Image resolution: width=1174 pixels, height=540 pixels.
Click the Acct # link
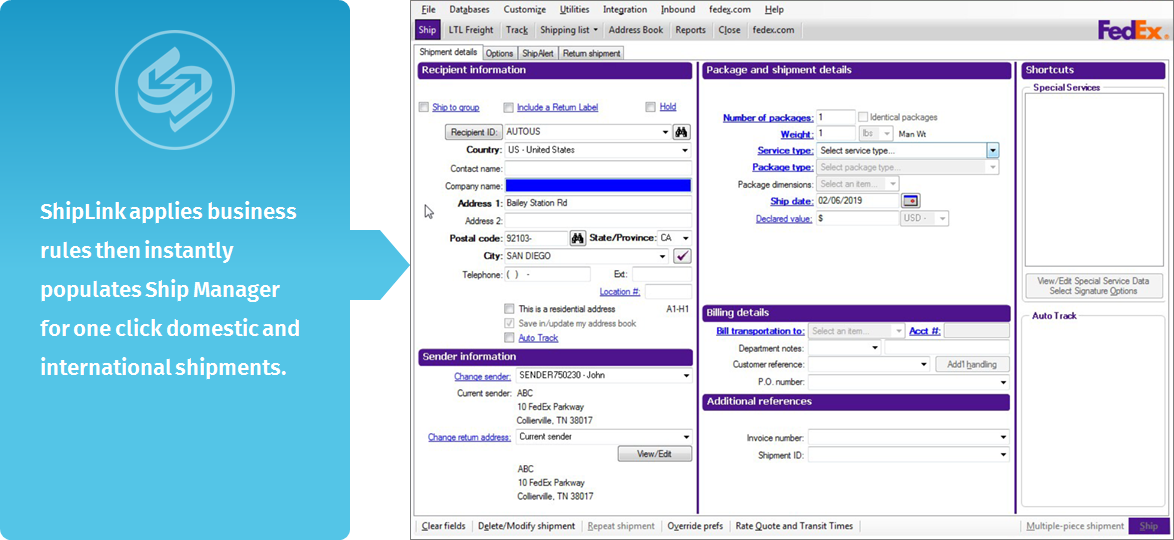(925, 331)
